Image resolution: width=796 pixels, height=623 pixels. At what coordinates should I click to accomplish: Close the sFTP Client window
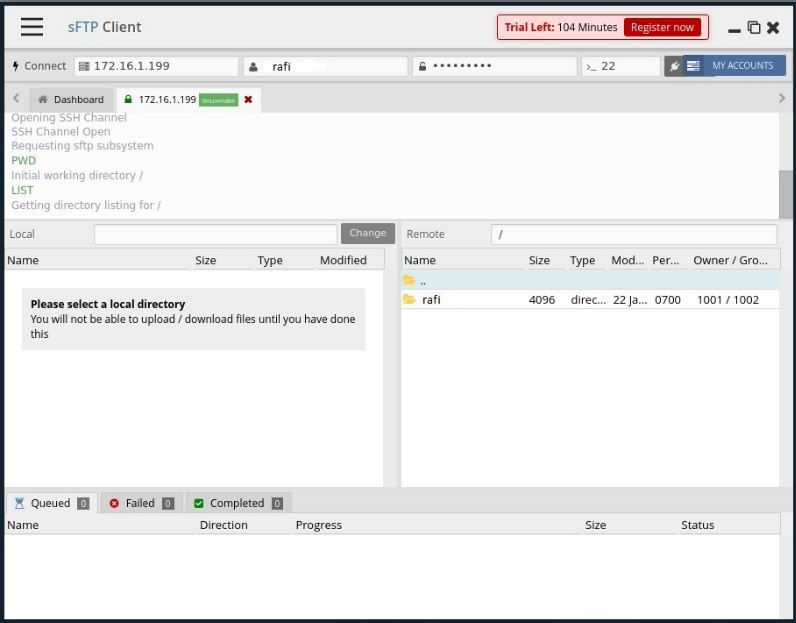[773, 27]
